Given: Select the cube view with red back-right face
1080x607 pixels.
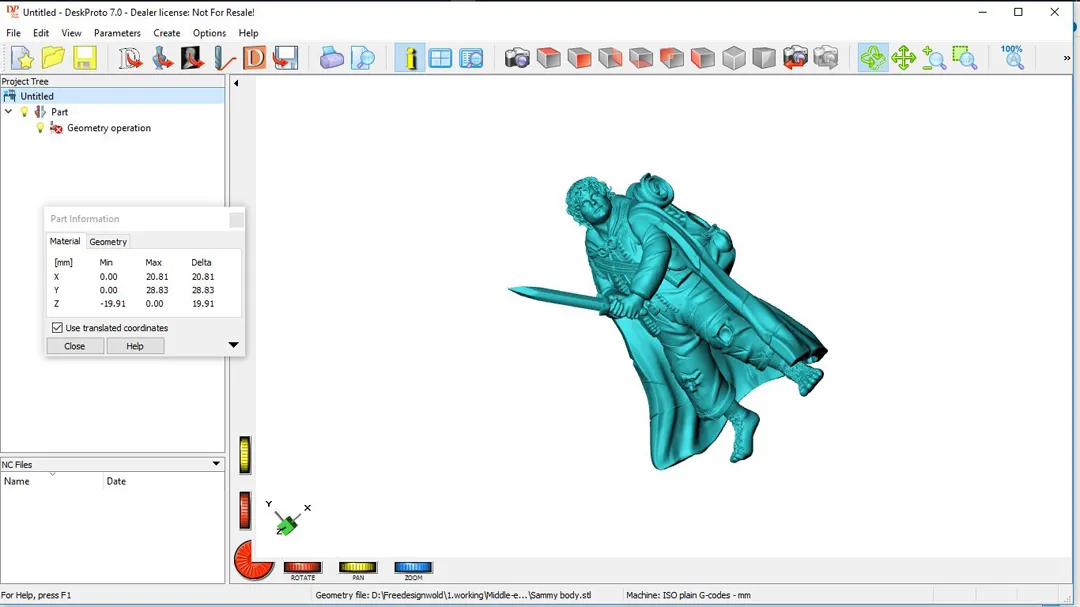Looking at the screenshot, I should point(610,58).
